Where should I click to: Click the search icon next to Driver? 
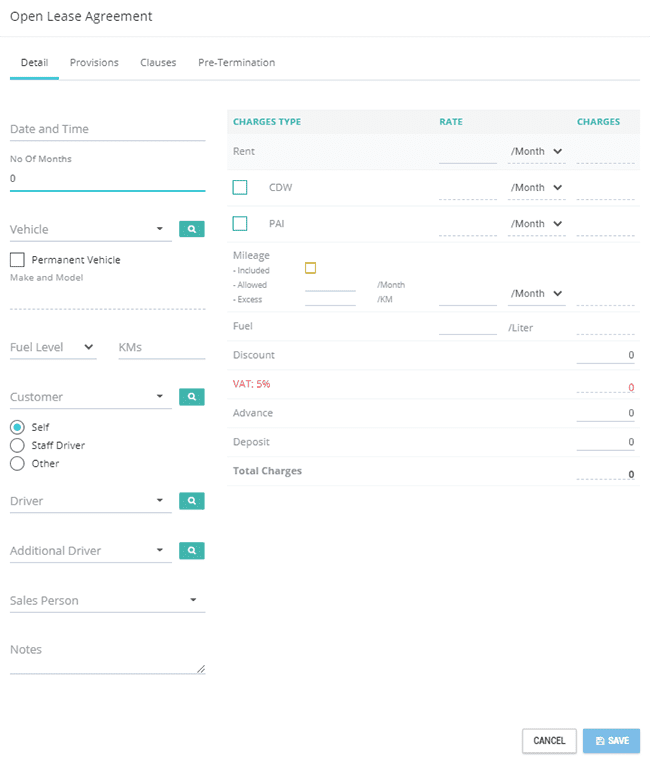point(192,501)
